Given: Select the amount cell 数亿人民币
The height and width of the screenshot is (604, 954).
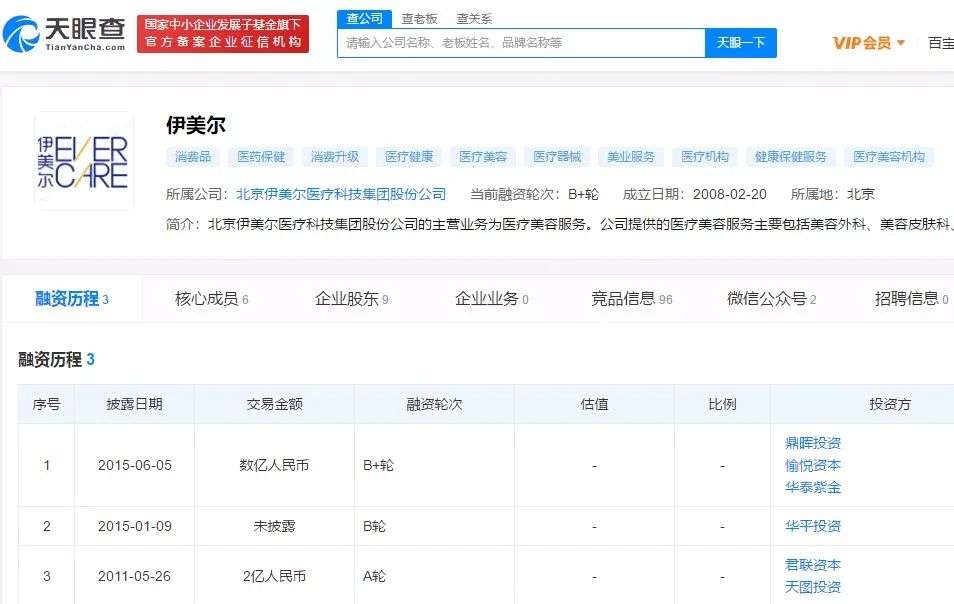Looking at the screenshot, I should [274, 465].
